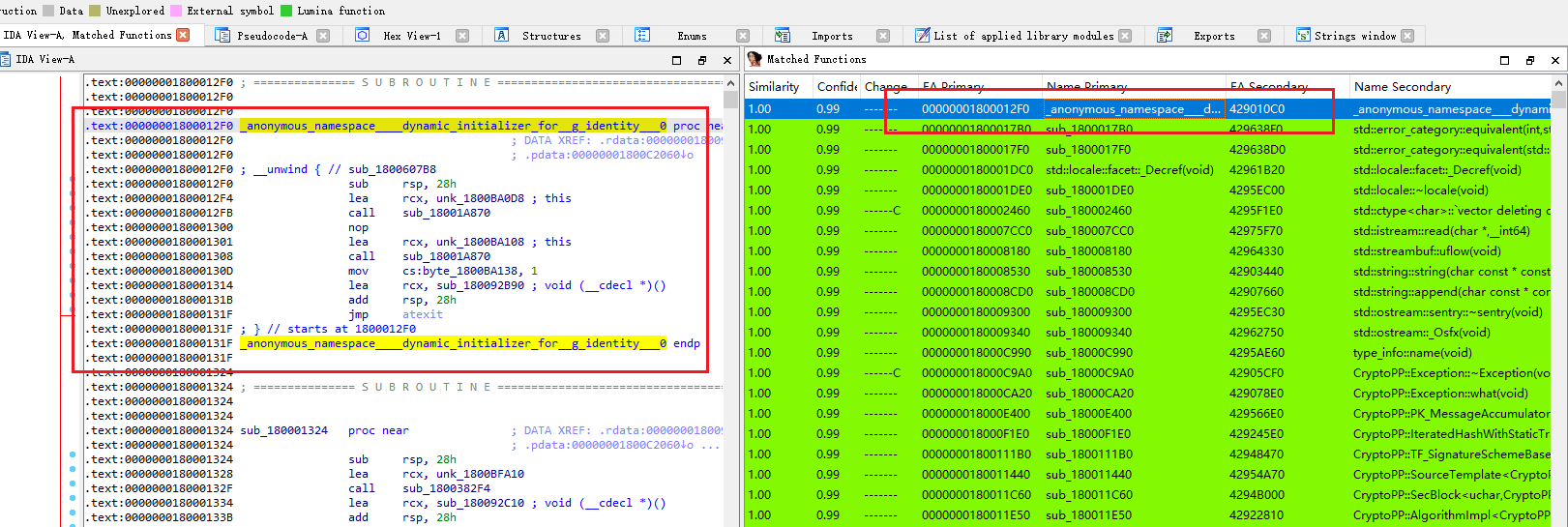Click the Enums tab icon
The image size is (1568, 527).
(x=642, y=36)
